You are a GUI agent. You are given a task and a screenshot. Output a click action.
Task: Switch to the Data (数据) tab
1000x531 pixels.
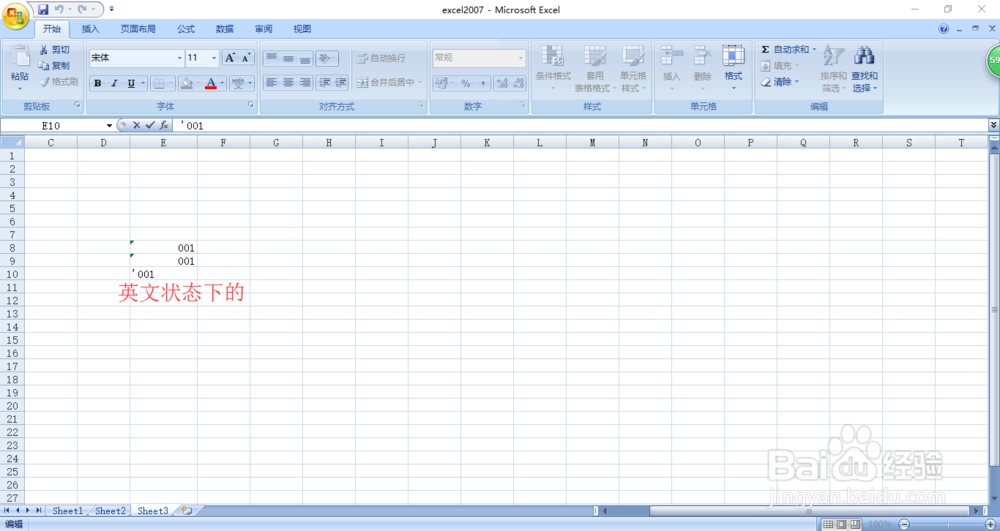224,29
